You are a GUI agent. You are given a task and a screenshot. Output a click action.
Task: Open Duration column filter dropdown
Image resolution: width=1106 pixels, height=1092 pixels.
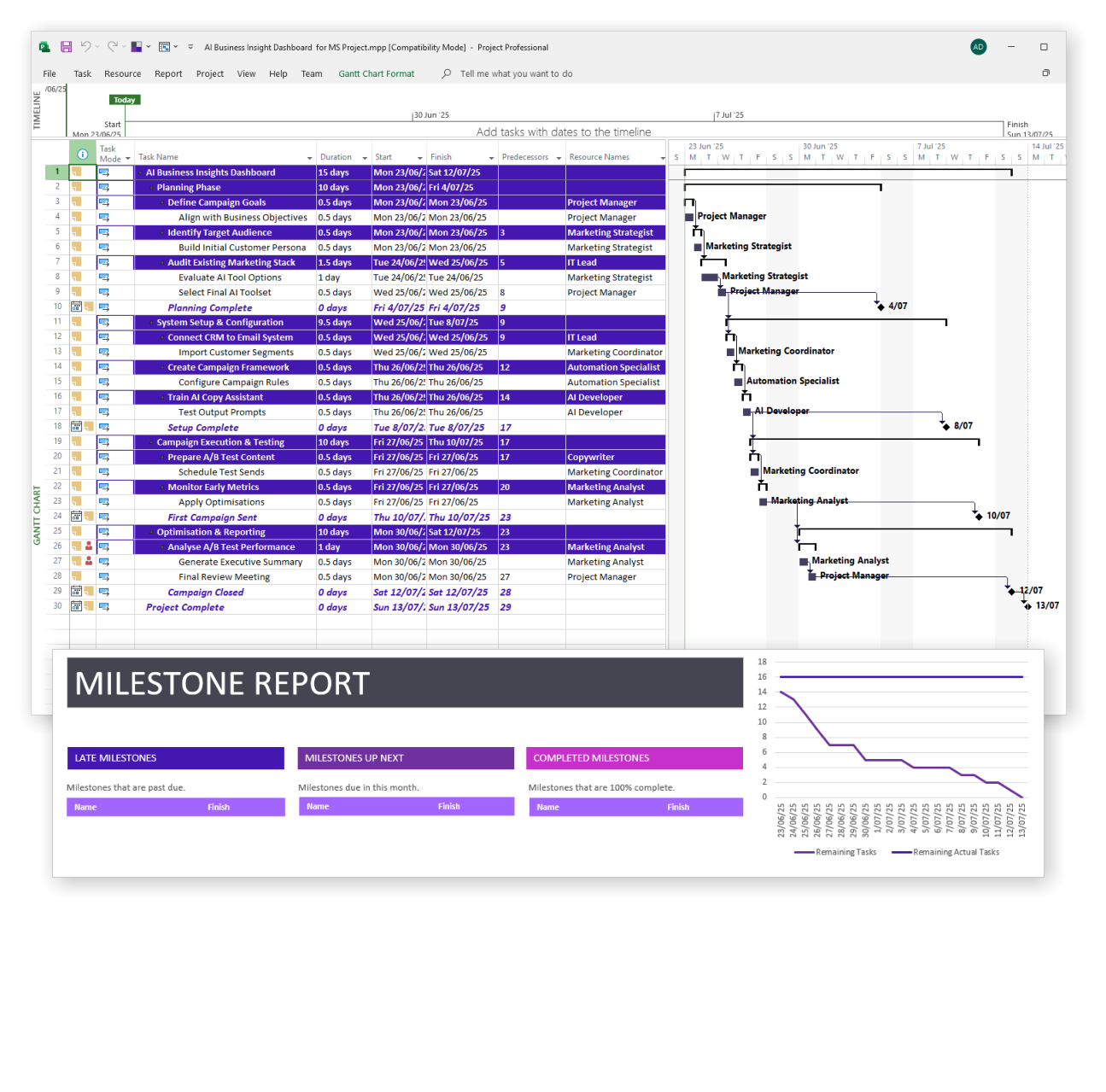[365, 158]
